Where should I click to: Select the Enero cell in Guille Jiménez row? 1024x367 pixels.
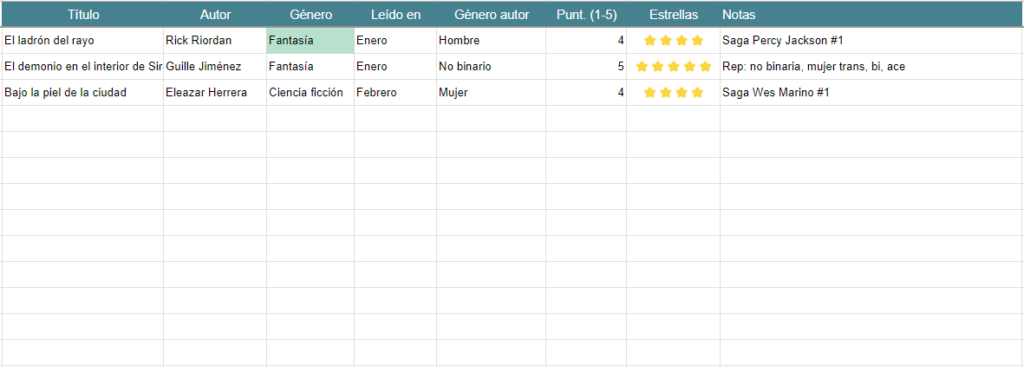pos(395,67)
